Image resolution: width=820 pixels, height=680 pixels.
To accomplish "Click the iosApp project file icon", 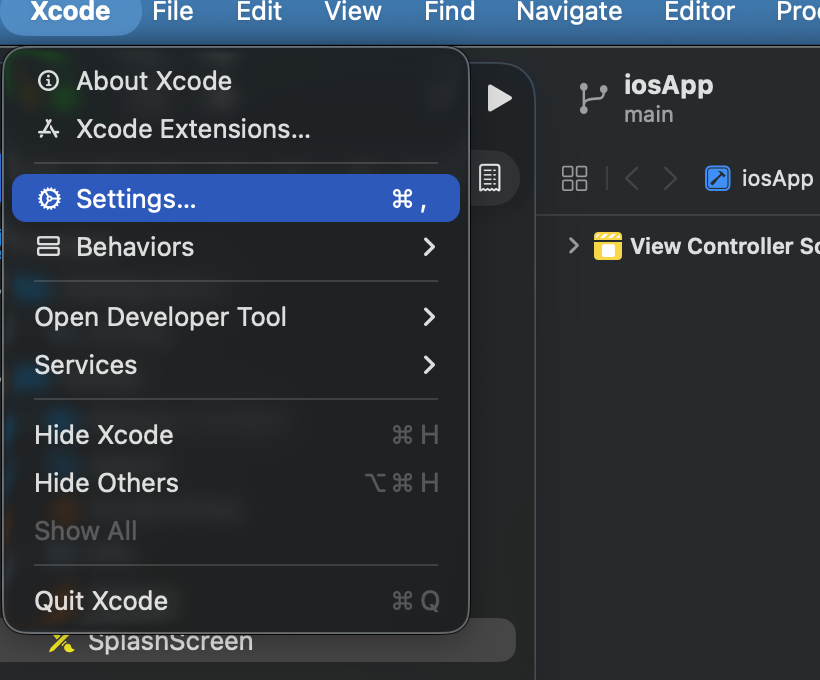I will [x=717, y=179].
